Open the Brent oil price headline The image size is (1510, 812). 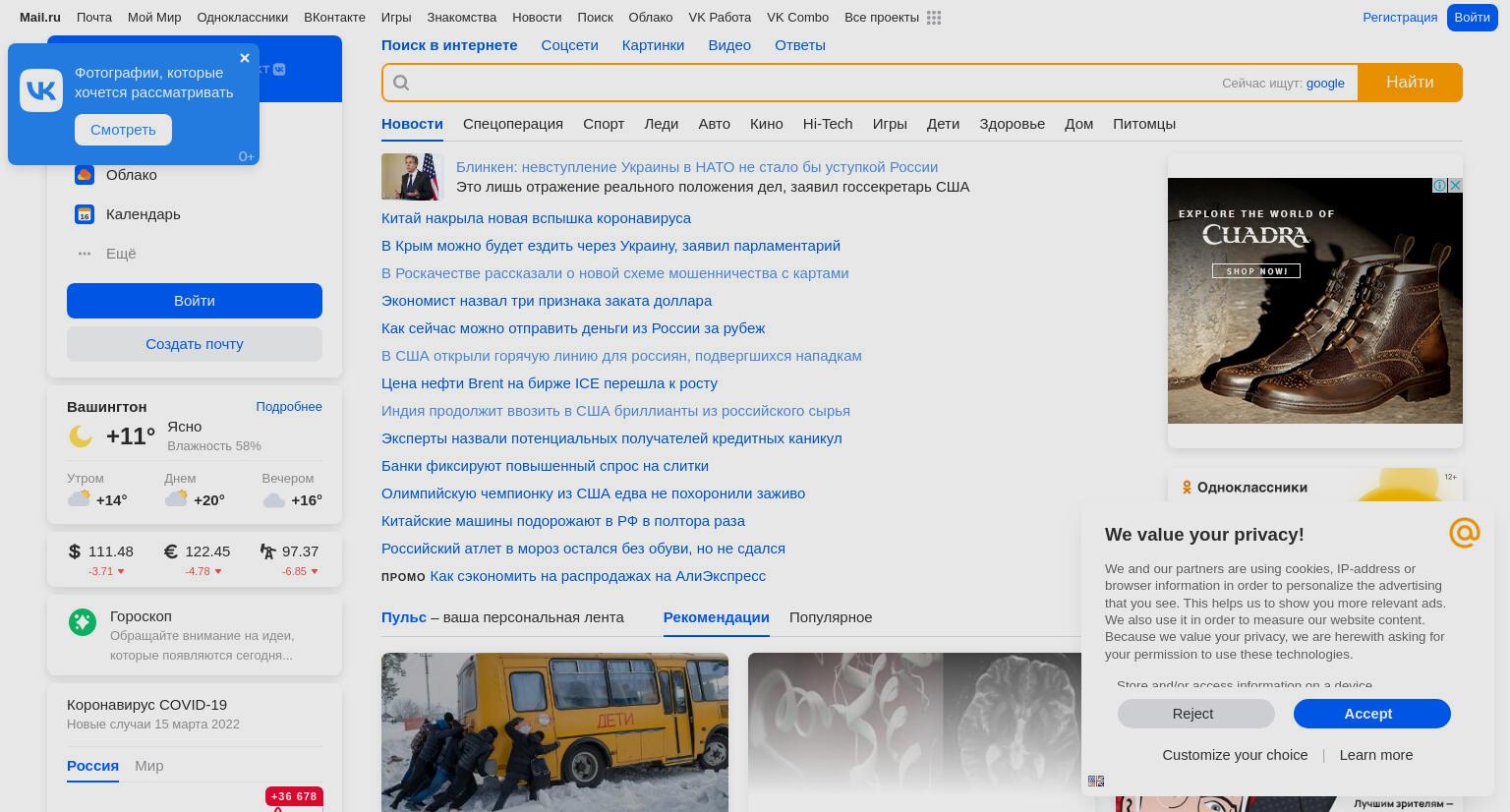pyautogui.click(x=550, y=383)
